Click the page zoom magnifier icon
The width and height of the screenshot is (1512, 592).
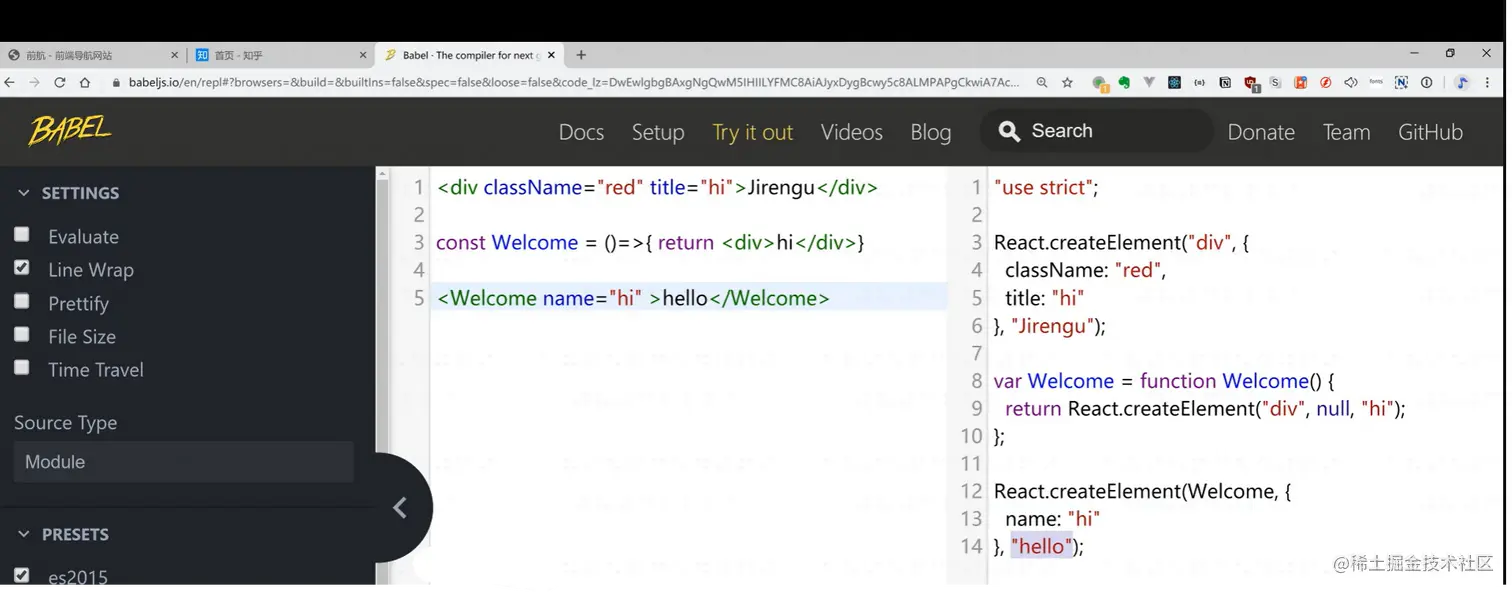pos(1042,83)
